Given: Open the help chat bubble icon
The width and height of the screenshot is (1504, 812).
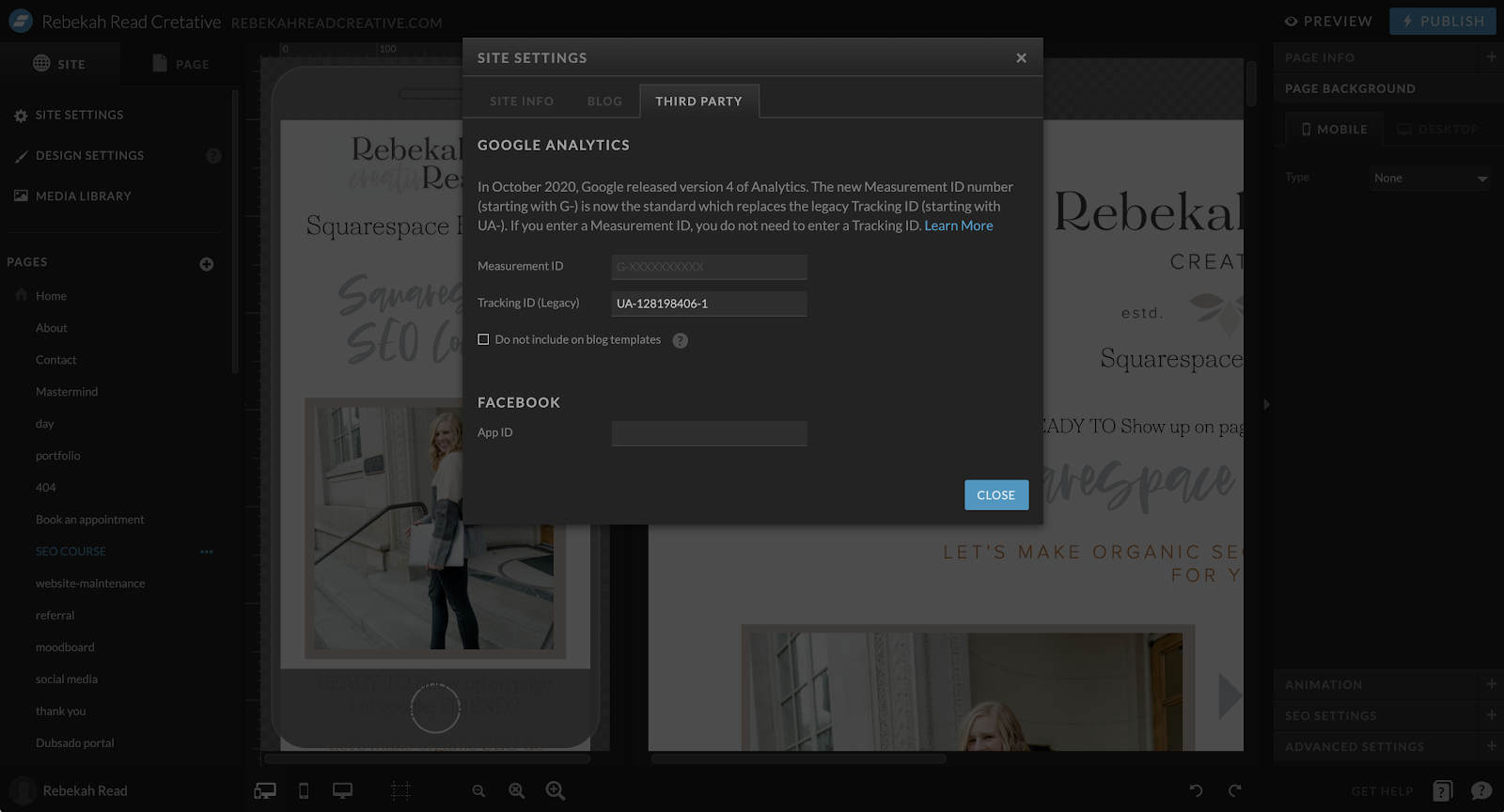Looking at the screenshot, I should tap(1481, 791).
